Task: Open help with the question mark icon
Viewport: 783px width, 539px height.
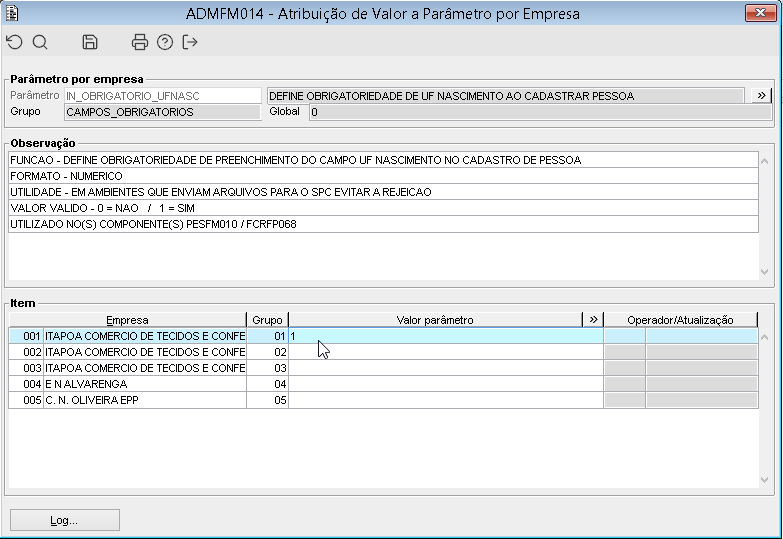Action: point(165,42)
